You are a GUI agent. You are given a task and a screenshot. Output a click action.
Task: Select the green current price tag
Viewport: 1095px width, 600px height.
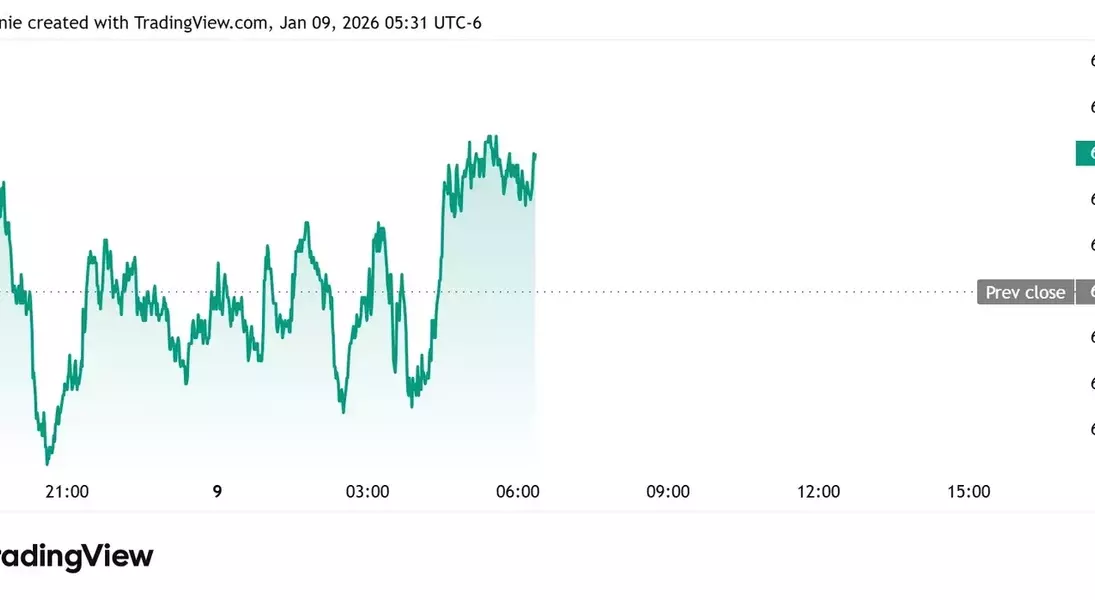[x=1086, y=153]
